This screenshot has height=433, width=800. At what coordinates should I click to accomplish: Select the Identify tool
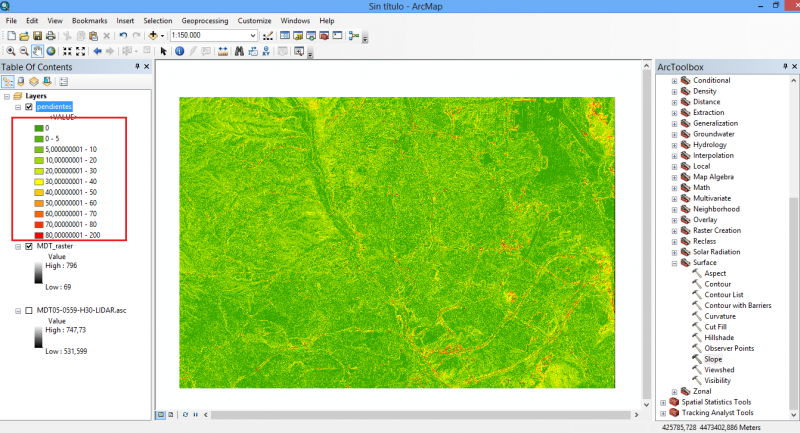point(180,51)
